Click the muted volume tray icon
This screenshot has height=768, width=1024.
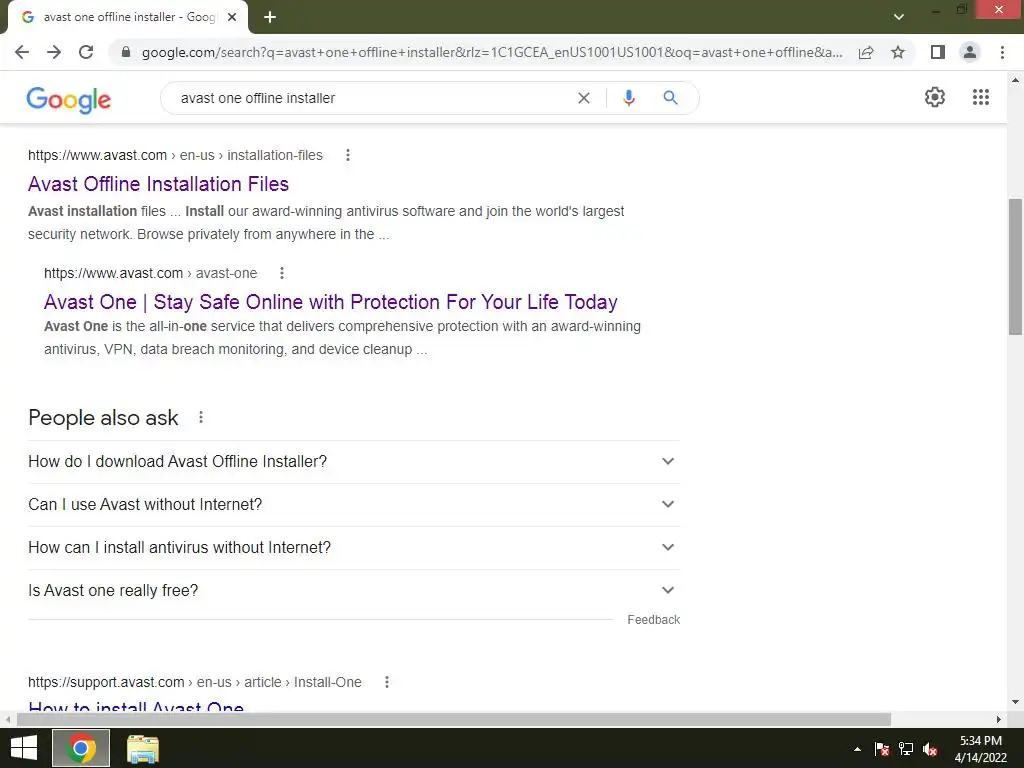pos(930,749)
